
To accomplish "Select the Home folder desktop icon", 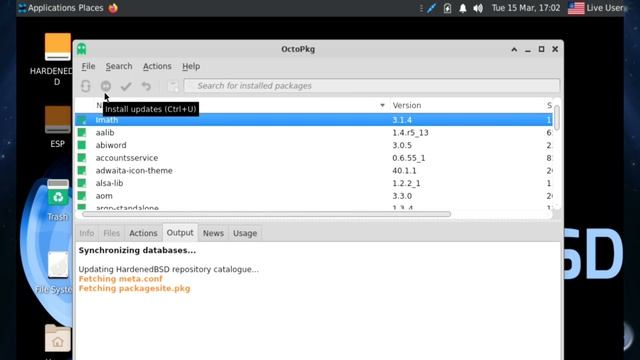I will tap(58, 339).
